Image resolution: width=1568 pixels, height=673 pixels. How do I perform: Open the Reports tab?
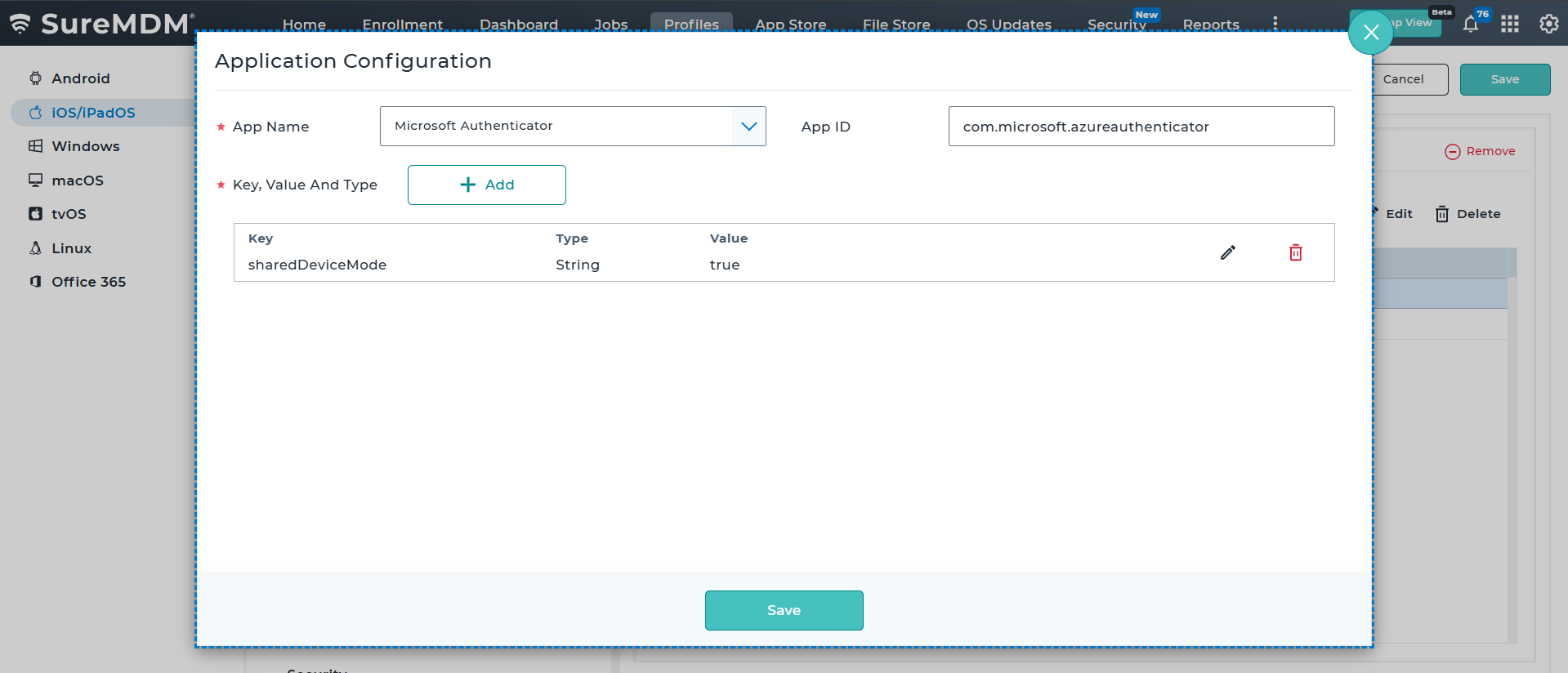tap(1211, 24)
